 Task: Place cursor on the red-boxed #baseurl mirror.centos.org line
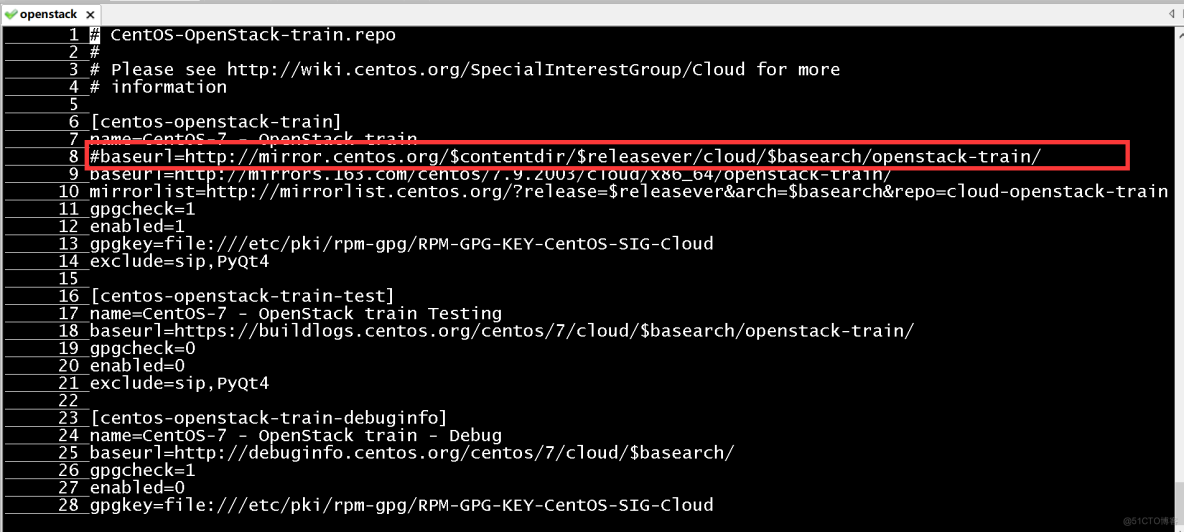tap(566, 155)
